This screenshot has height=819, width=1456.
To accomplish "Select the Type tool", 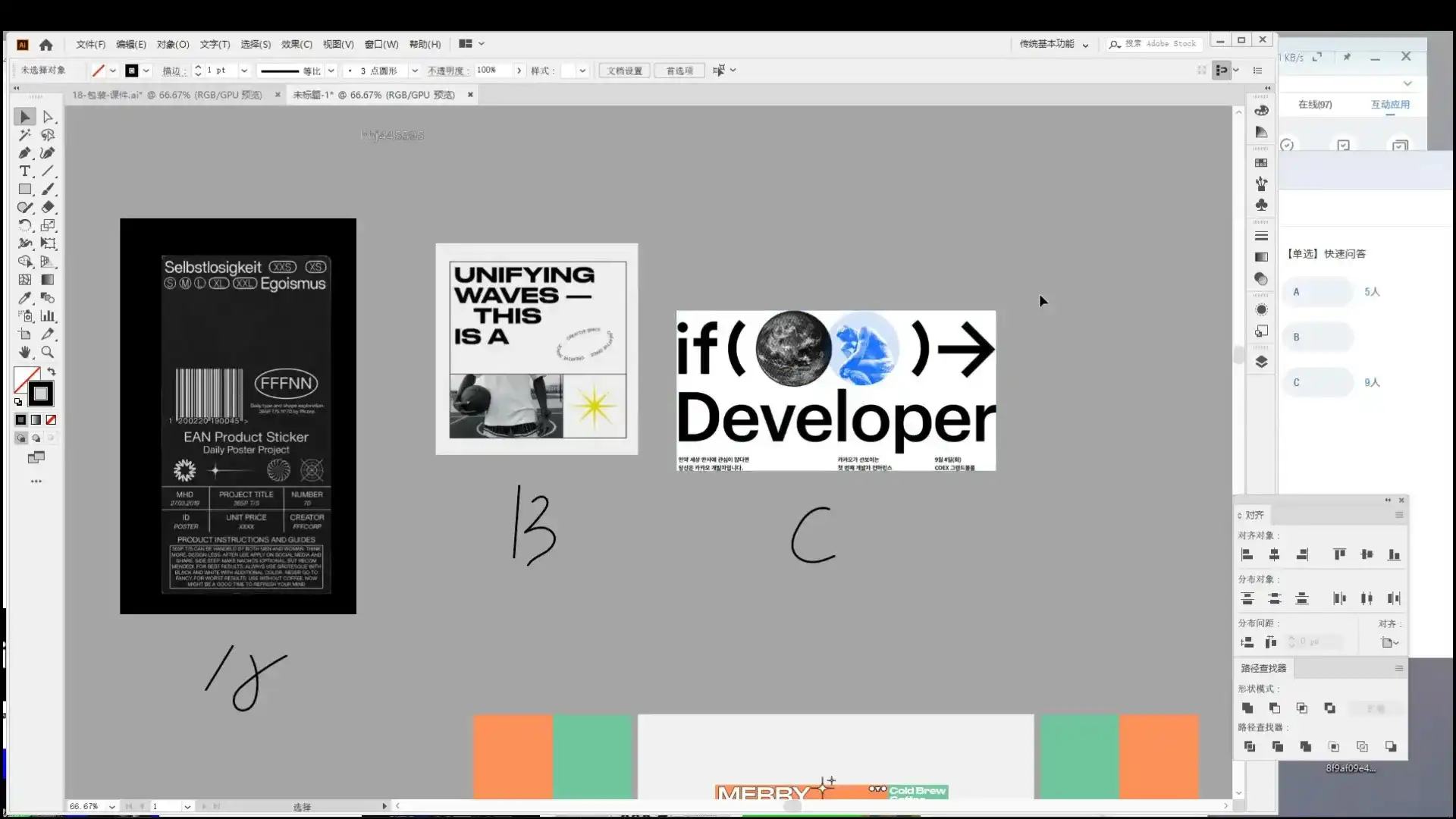I will click(24, 171).
